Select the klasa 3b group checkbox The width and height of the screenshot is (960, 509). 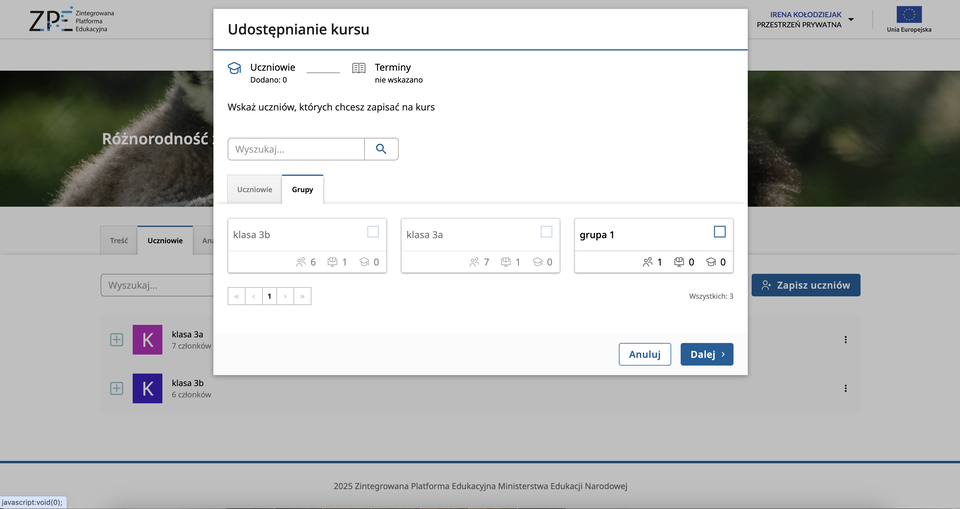[373, 232]
